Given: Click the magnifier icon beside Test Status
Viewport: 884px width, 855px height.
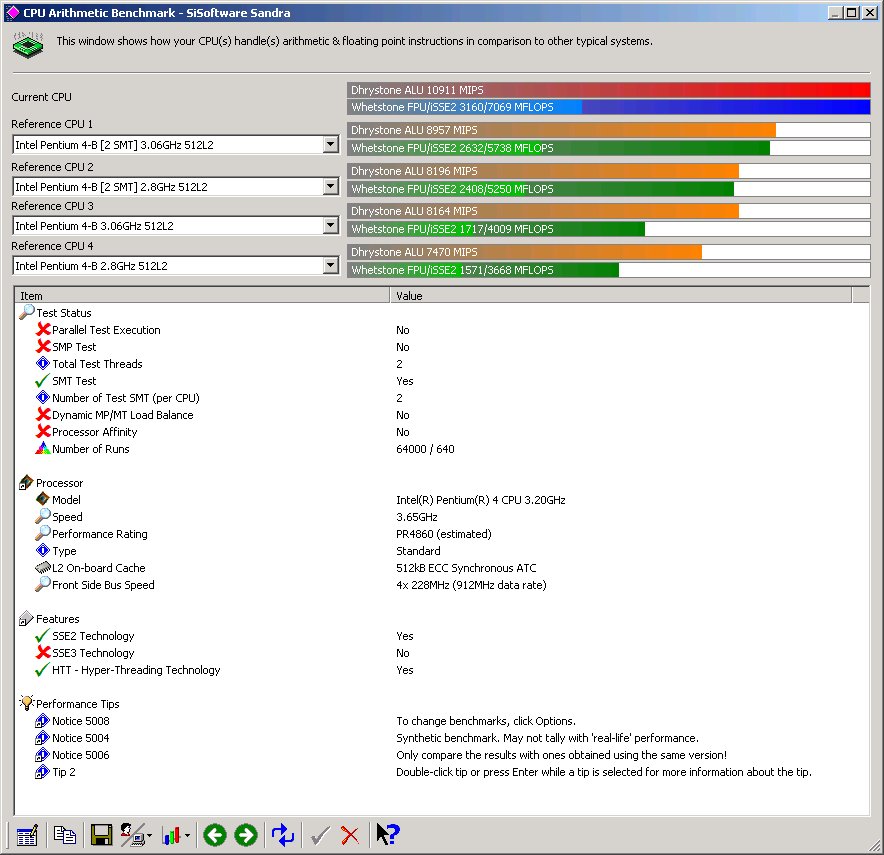Looking at the screenshot, I should coord(26,312).
